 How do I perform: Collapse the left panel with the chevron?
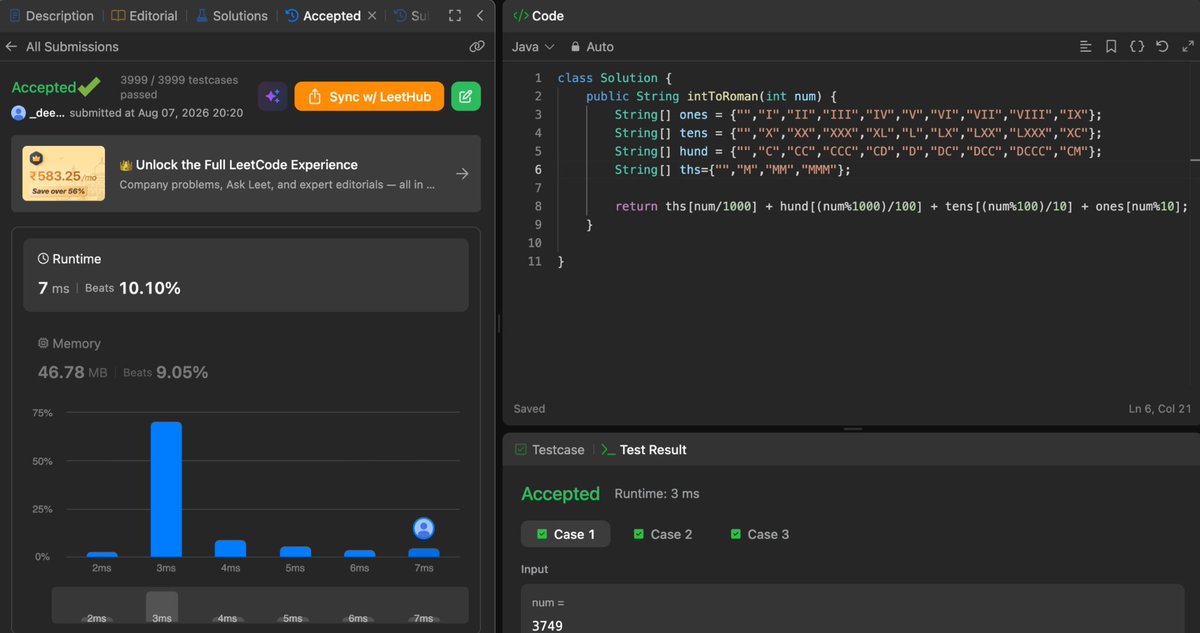point(480,16)
